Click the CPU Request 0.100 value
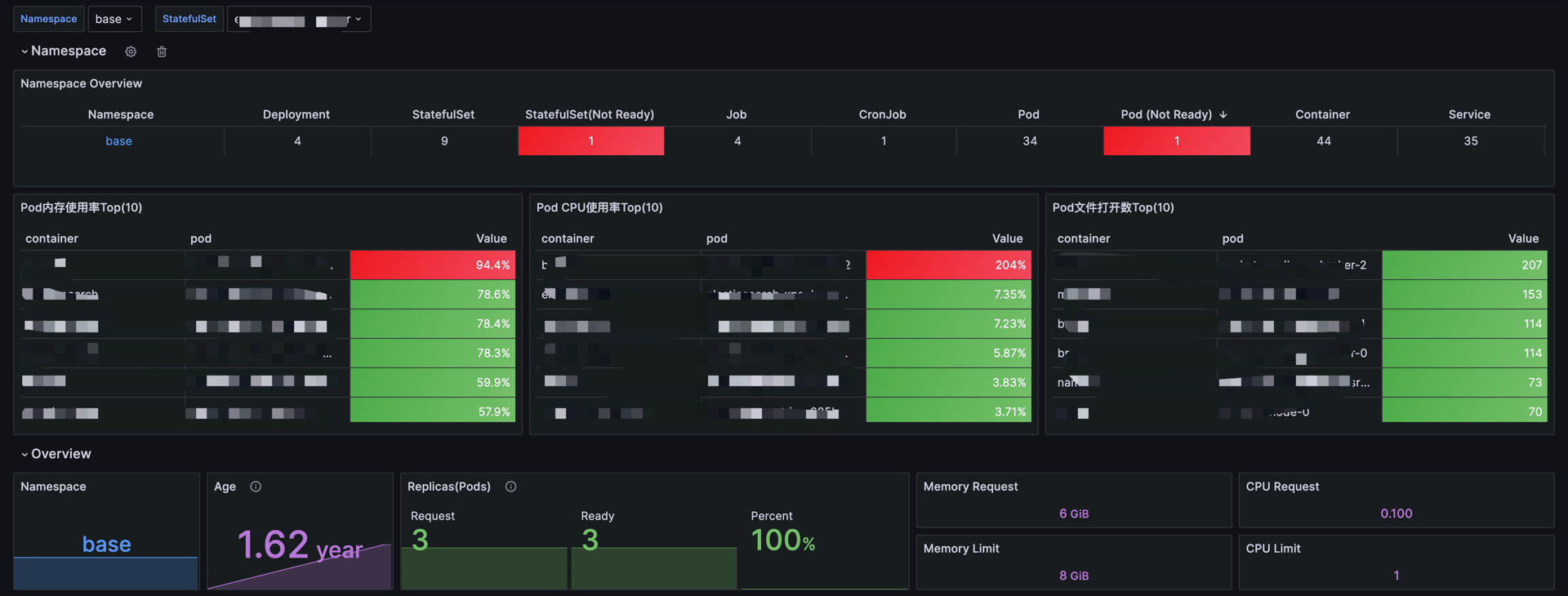 click(1396, 514)
